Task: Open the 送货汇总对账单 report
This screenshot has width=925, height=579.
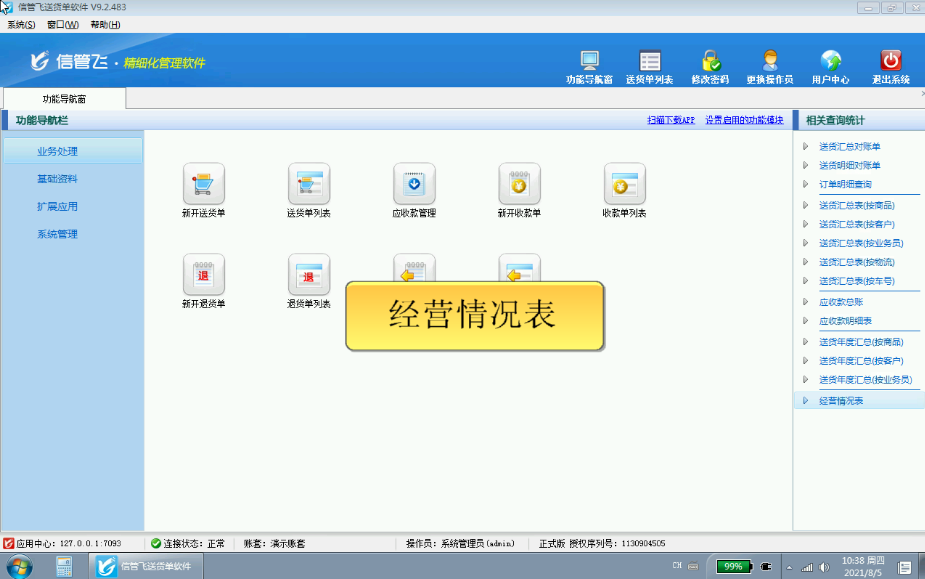Action: pyautogui.click(x=849, y=147)
